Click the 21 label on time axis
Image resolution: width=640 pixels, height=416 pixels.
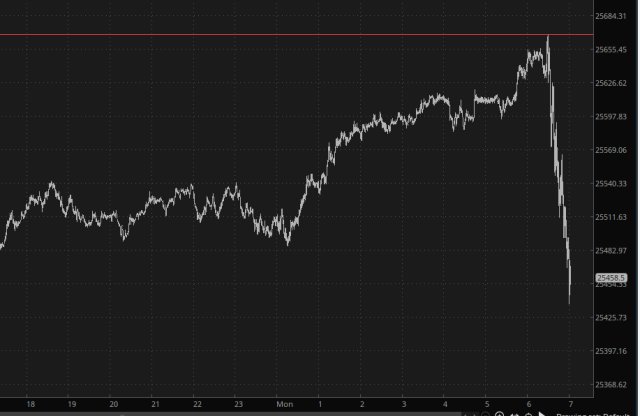[x=156, y=404]
